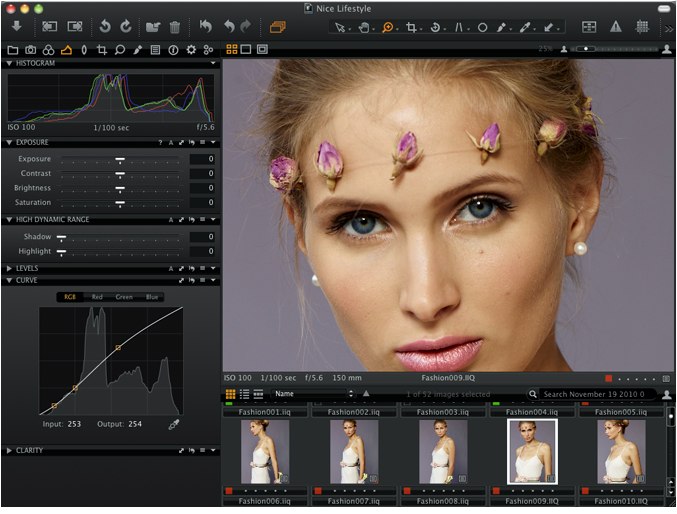Select the crop tool in cursor toolbar

tap(411, 28)
